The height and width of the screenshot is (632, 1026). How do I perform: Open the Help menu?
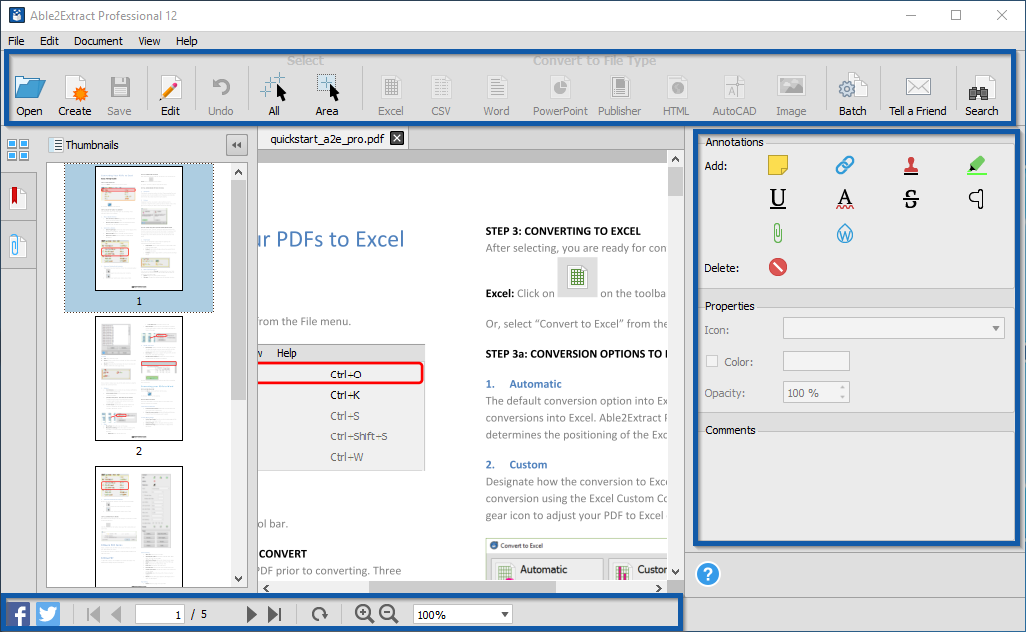[x=186, y=41]
